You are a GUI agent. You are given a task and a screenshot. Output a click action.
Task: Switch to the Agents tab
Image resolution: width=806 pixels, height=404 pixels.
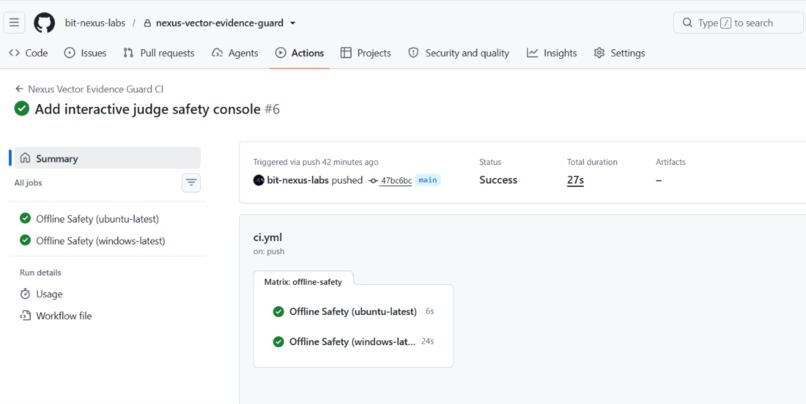[235, 53]
